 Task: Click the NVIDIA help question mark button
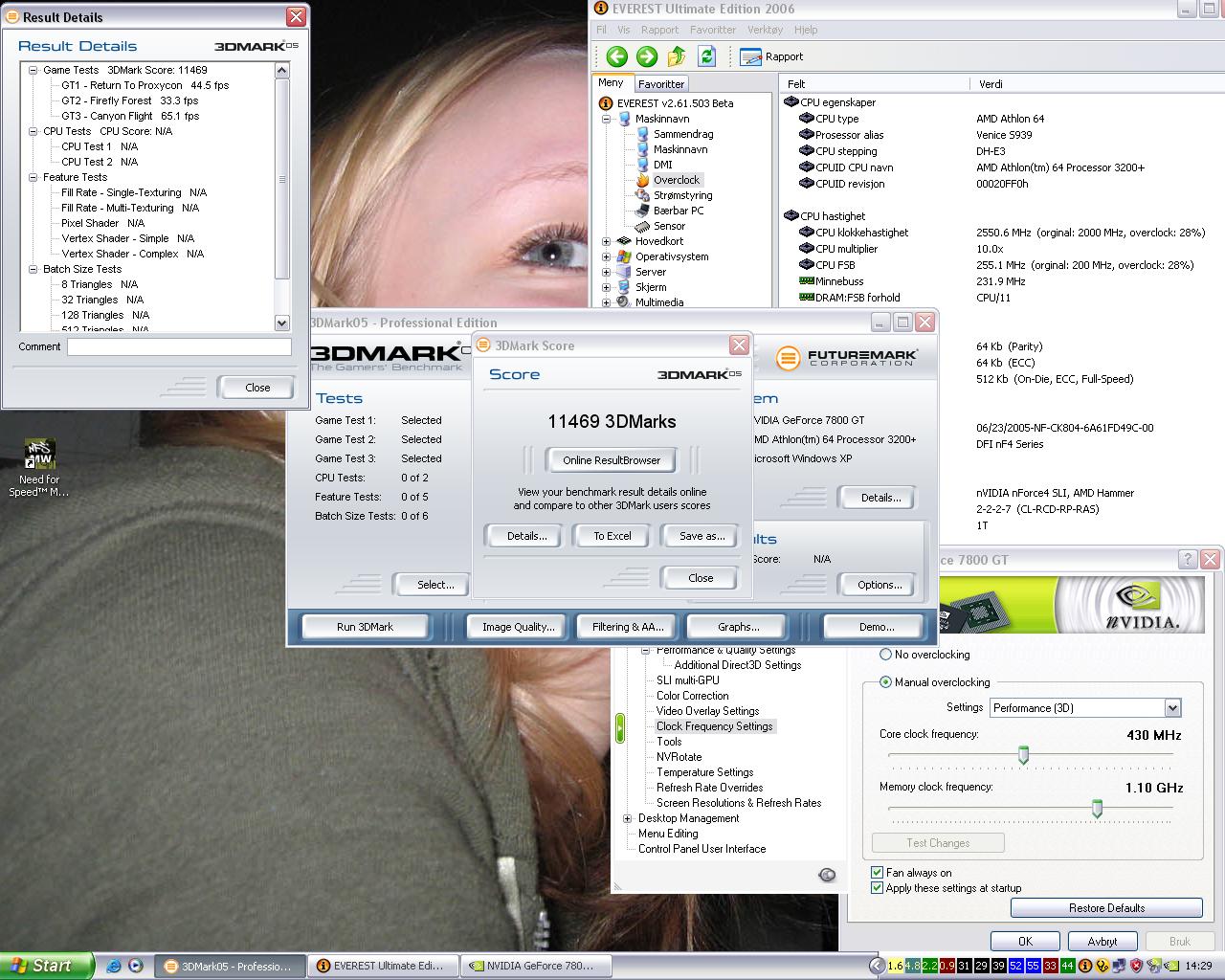(1188, 559)
